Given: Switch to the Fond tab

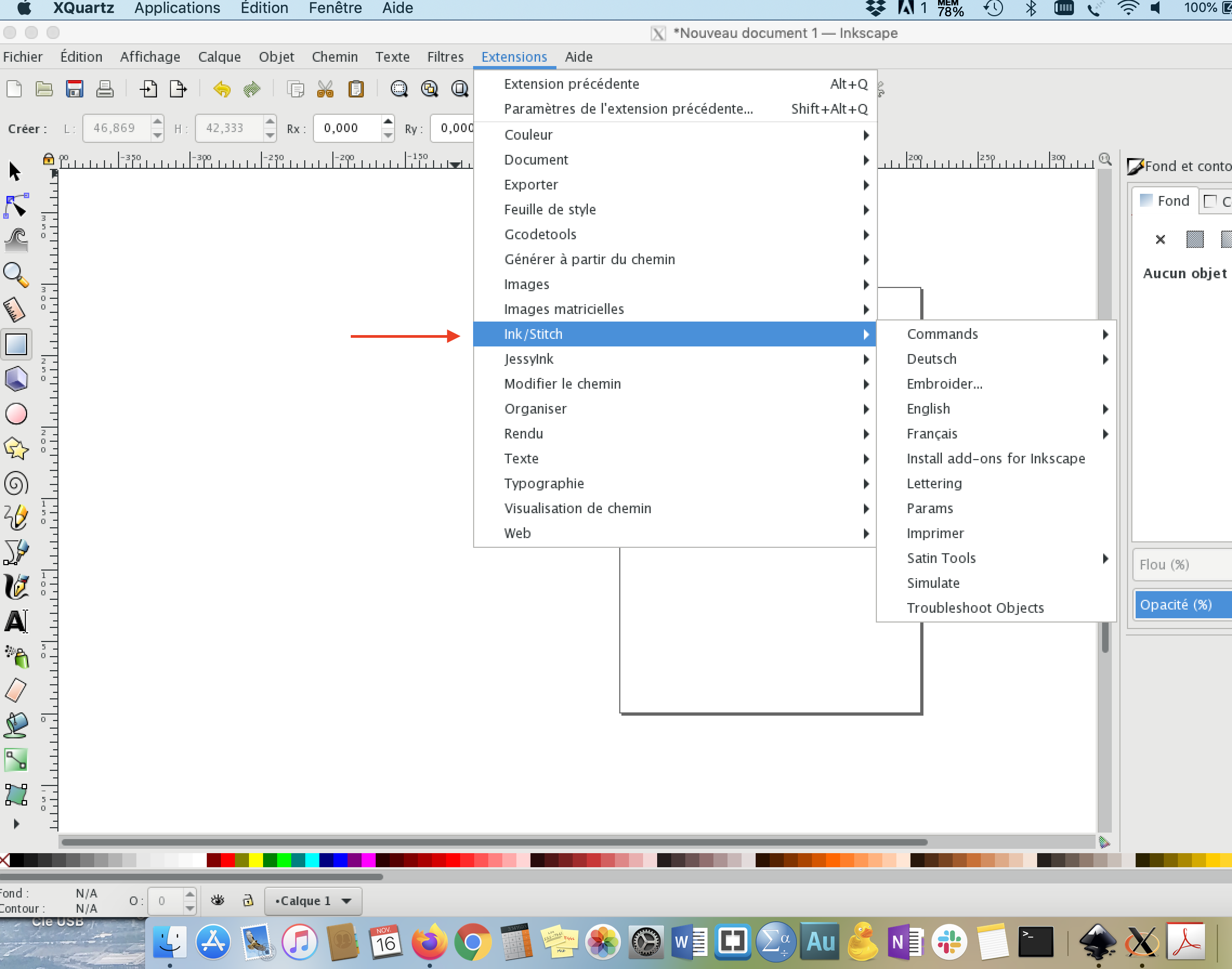Looking at the screenshot, I should pos(1165,201).
